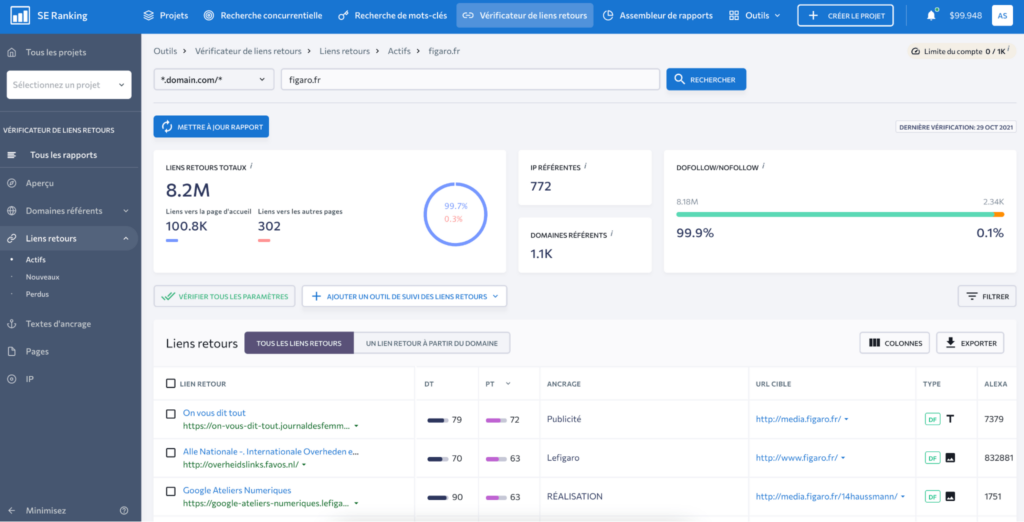This screenshot has height=522, width=1024.
Task: Click DF badge in Alle Nationale row
Action: (933, 458)
